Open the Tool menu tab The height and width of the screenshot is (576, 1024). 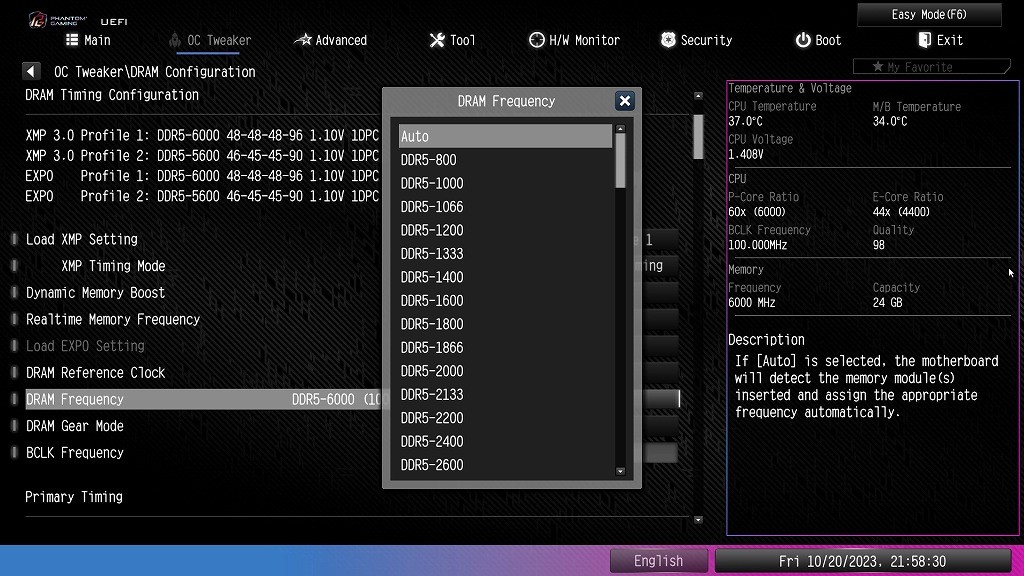click(452, 40)
